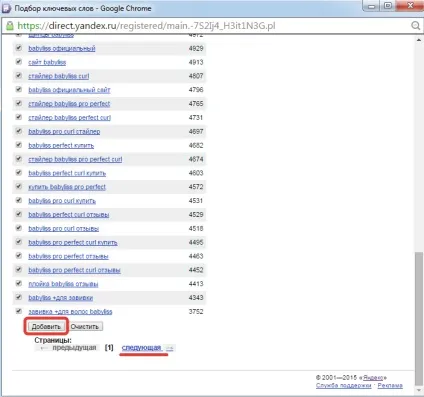
Task: Click 'стайлер babyliss perfect curl' keyword link
Action: 69,118
